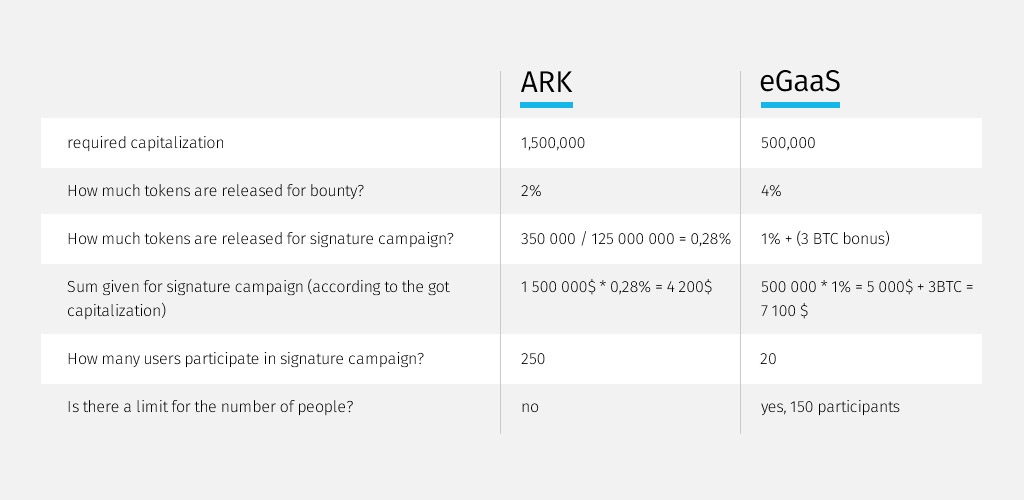Click the blue underline beneath eGaaS
The height and width of the screenshot is (500, 1024).
point(800,105)
